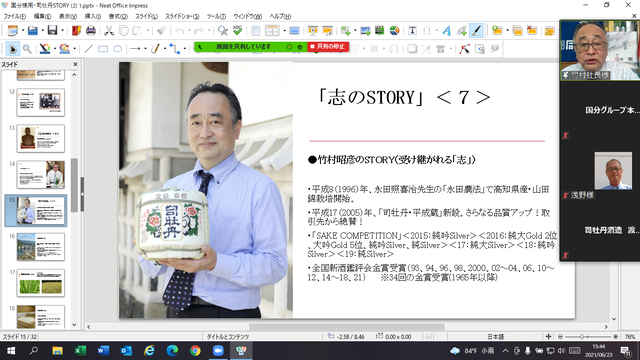Screen dimensions: 640x360
Task: Toggle the point edit mode icon
Action: (x=464, y=49)
